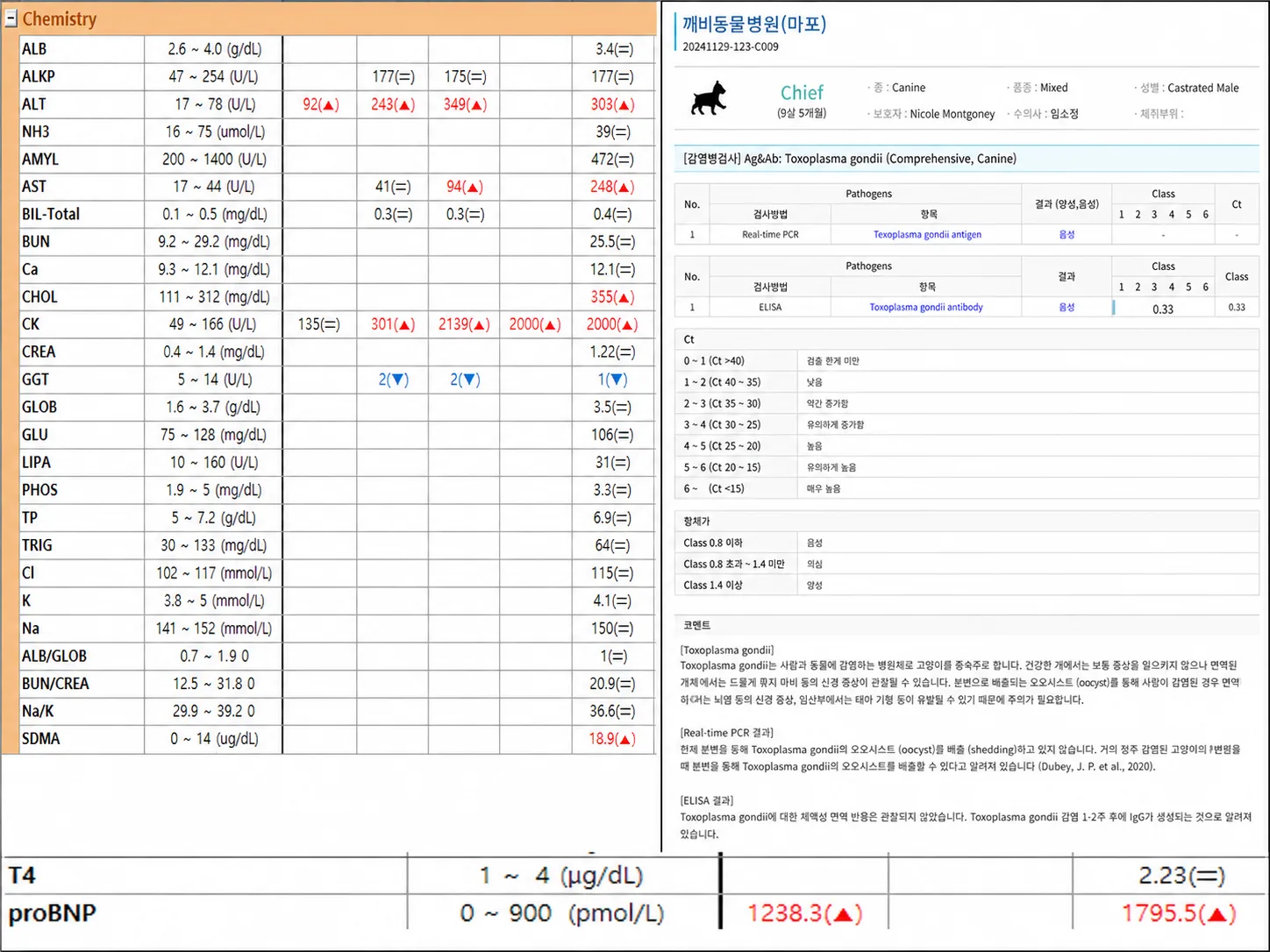The image size is (1270, 952).
Task: Click the patient name Chief
Action: click(x=802, y=92)
